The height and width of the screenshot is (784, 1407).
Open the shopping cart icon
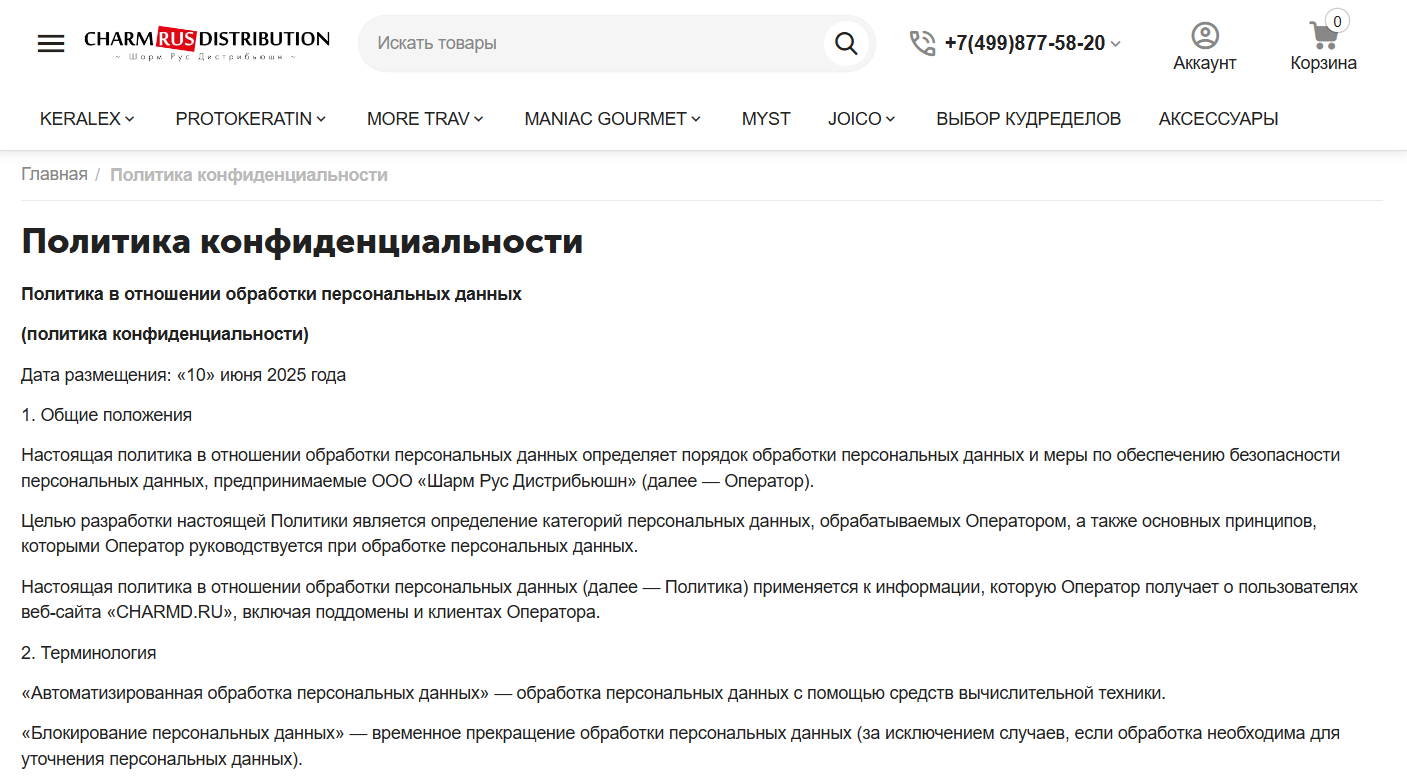1323,37
